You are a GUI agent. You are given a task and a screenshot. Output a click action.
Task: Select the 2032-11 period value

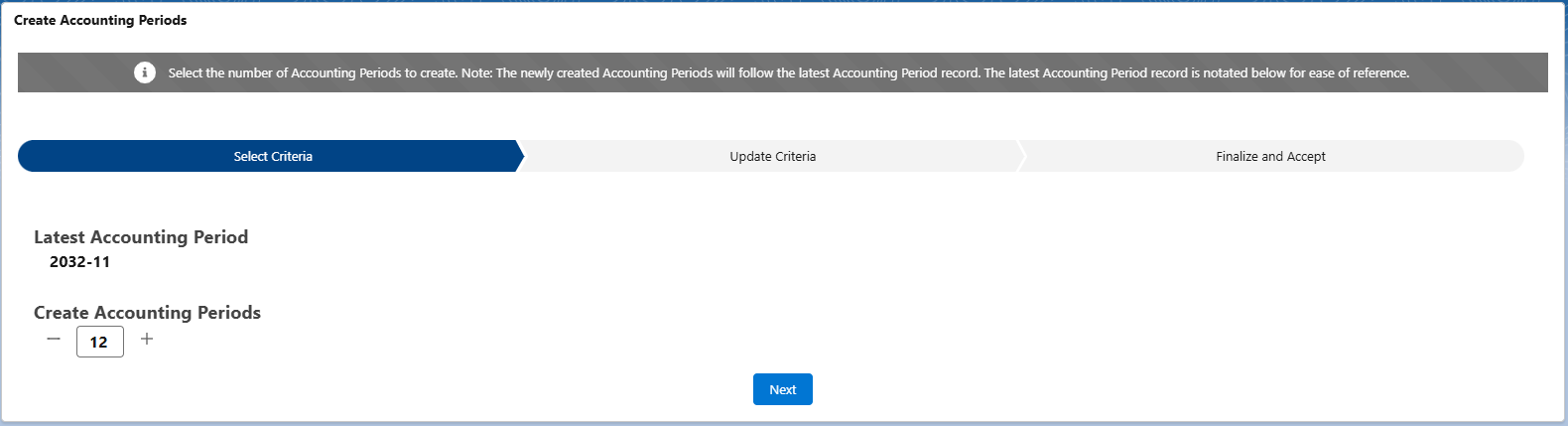click(79, 262)
